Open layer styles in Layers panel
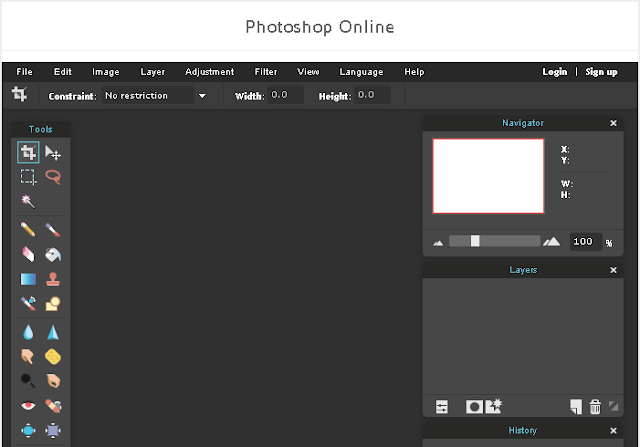 (493, 407)
